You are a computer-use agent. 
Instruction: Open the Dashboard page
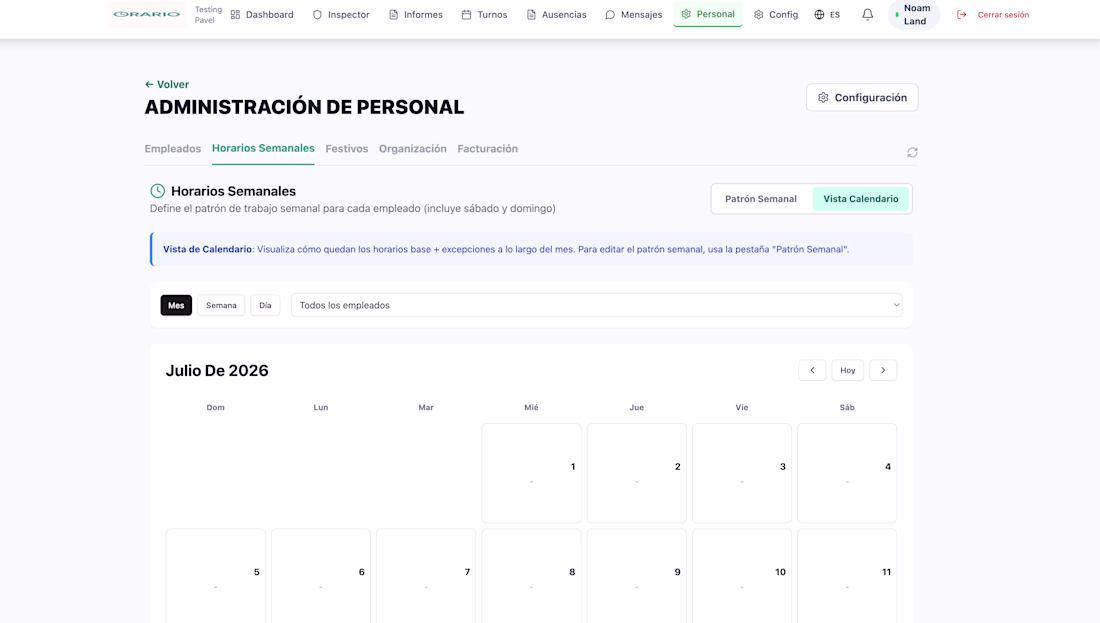262,15
